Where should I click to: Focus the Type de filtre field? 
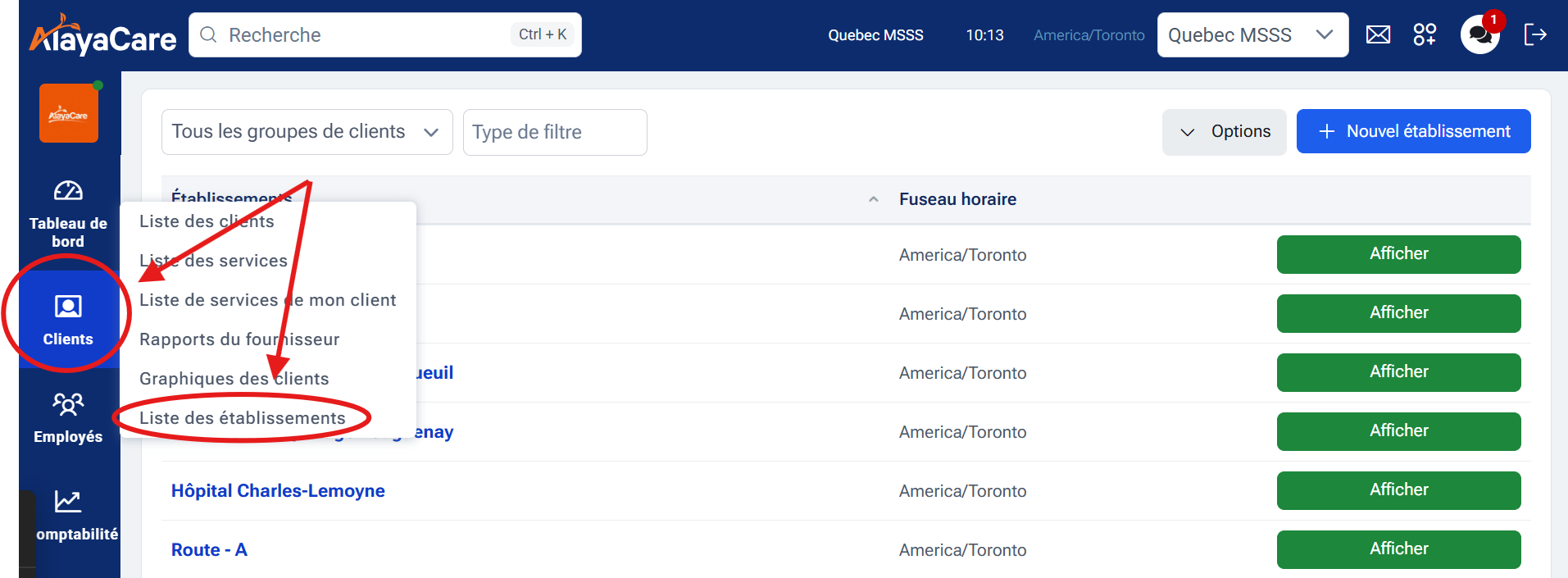point(554,132)
